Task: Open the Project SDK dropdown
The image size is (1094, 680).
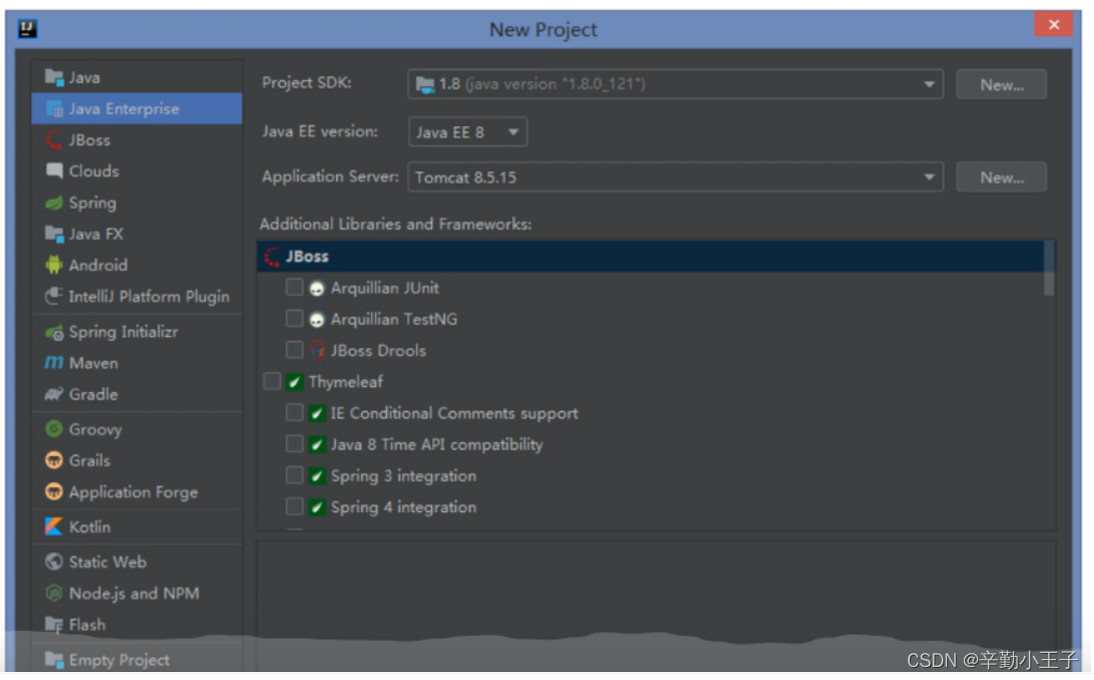Action: (x=675, y=84)
